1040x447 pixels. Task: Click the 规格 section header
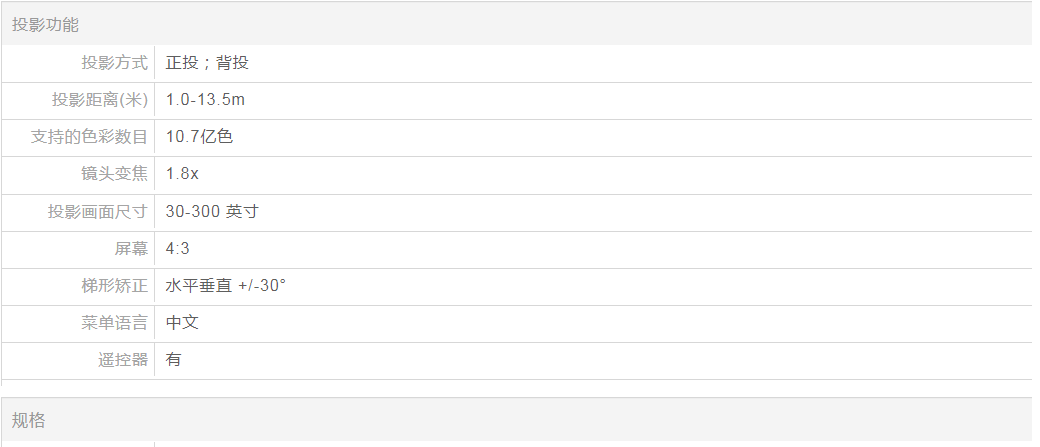pyautogui.click(x=29, y=420)
